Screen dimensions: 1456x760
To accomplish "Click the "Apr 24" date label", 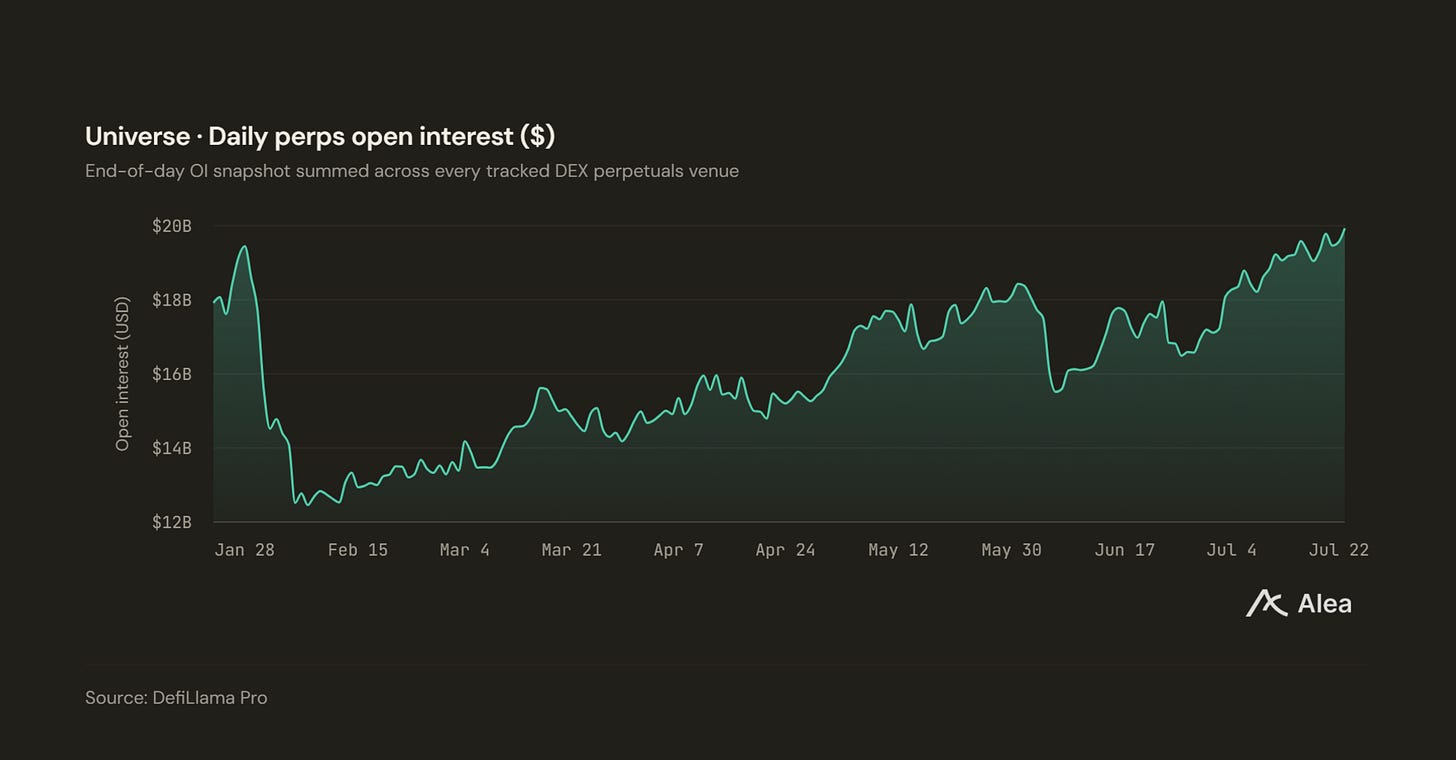I will [785, 550].
